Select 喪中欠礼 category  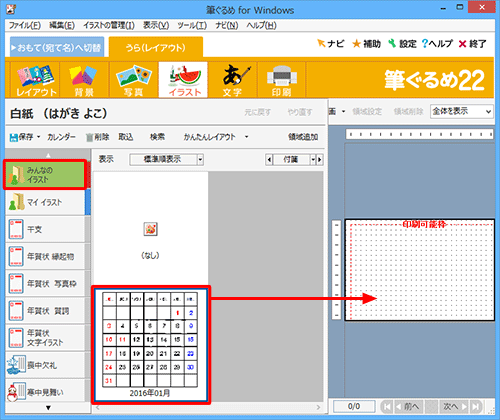click(45, 365)
